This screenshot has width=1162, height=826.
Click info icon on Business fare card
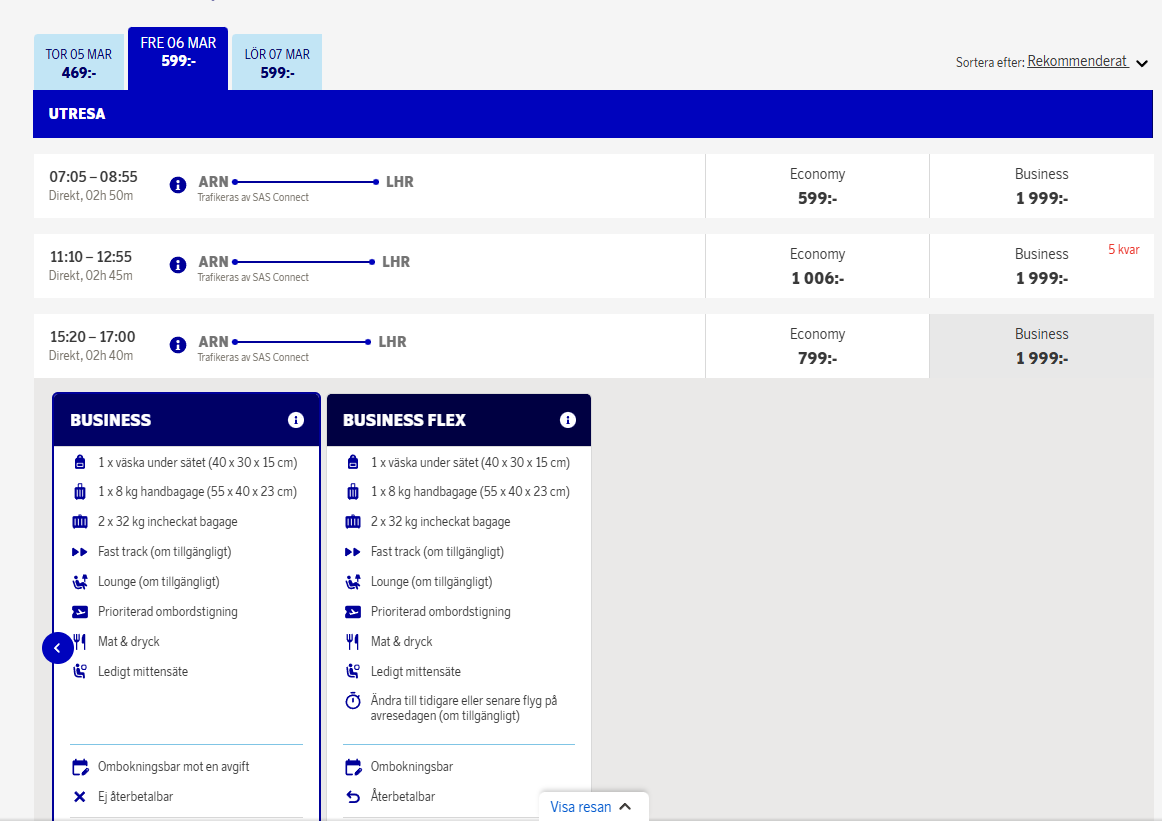(x=296, y=420)
